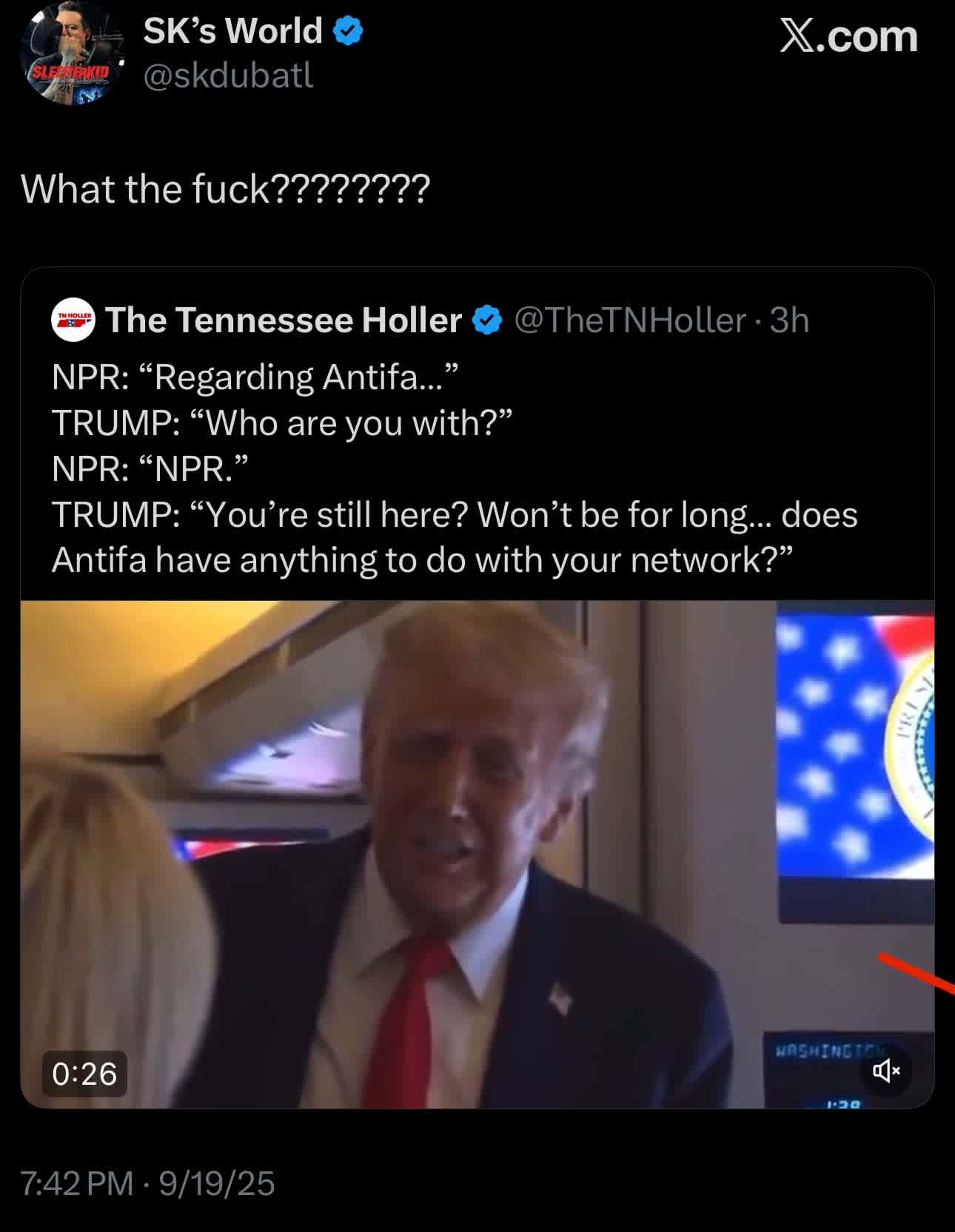This screenshot has width=955, height=1232.
Task: Open the X.com logo link
Action: point(848,36)
